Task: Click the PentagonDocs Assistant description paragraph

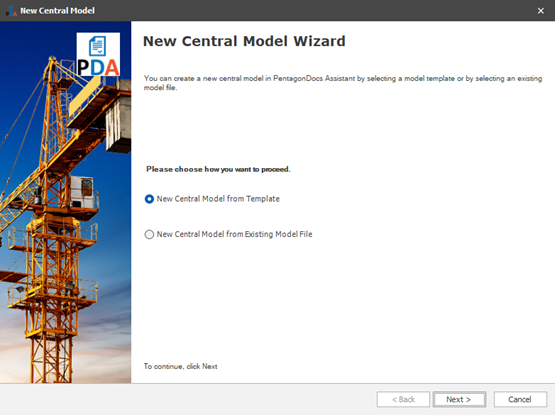Action: click(x=343, y=83)
